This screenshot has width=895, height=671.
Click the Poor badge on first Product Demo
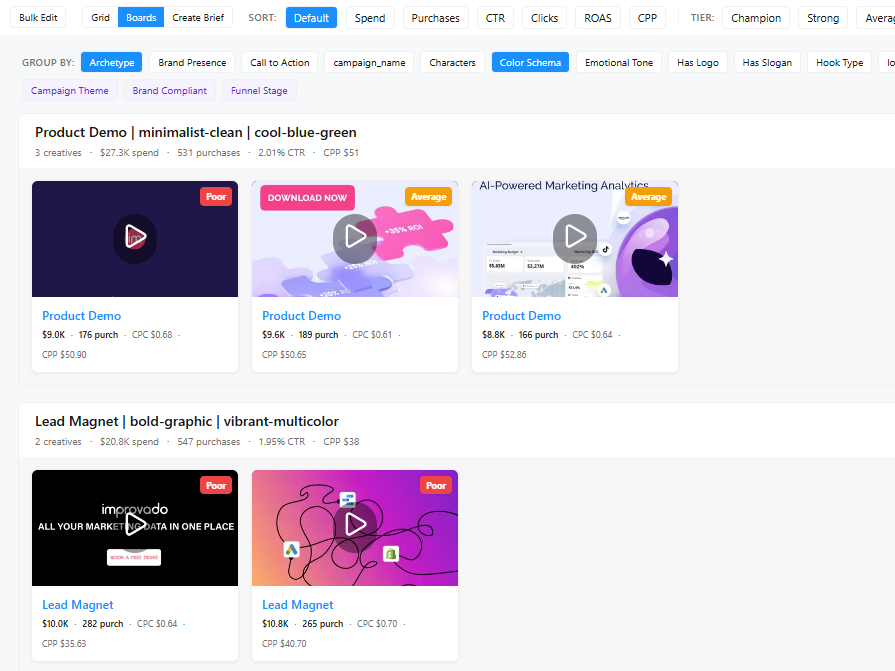(217, 197)
